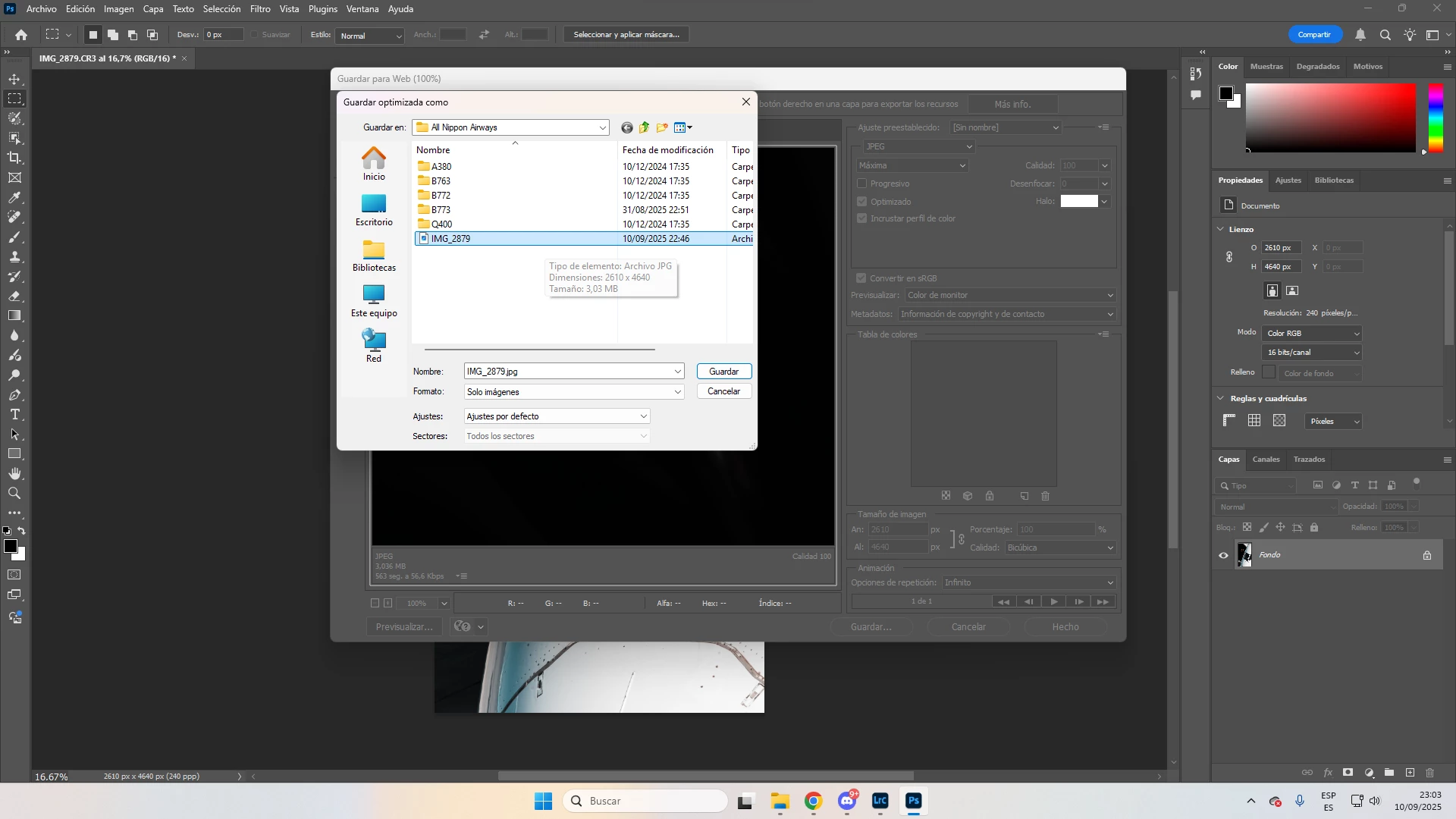This screenshot has height=819, width=1456.
Task: Open Photoshop notifications bell icon
Action: click(1360, 35)
